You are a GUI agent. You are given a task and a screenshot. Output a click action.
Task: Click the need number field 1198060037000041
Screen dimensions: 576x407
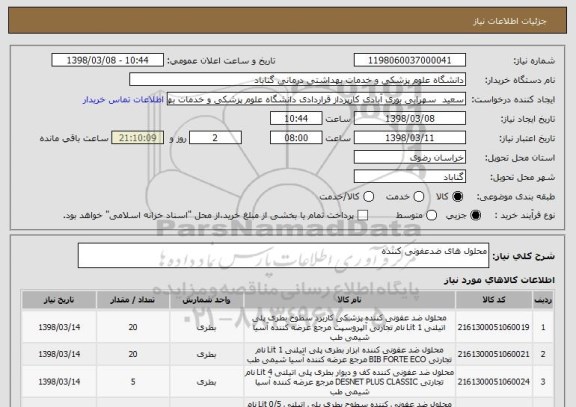click(x=410, y=60)
